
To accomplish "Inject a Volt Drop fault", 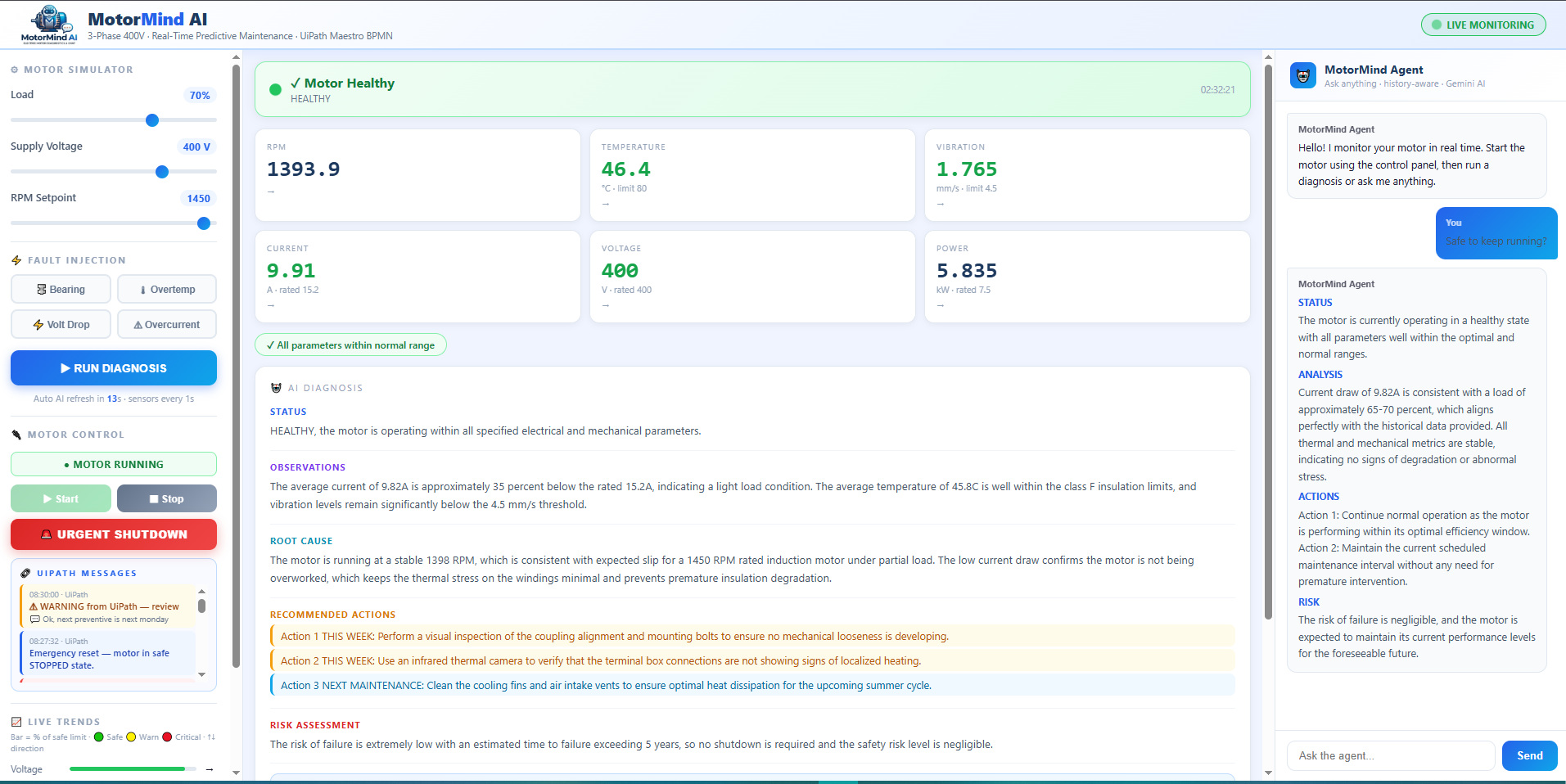I will (x=61, y=324).
